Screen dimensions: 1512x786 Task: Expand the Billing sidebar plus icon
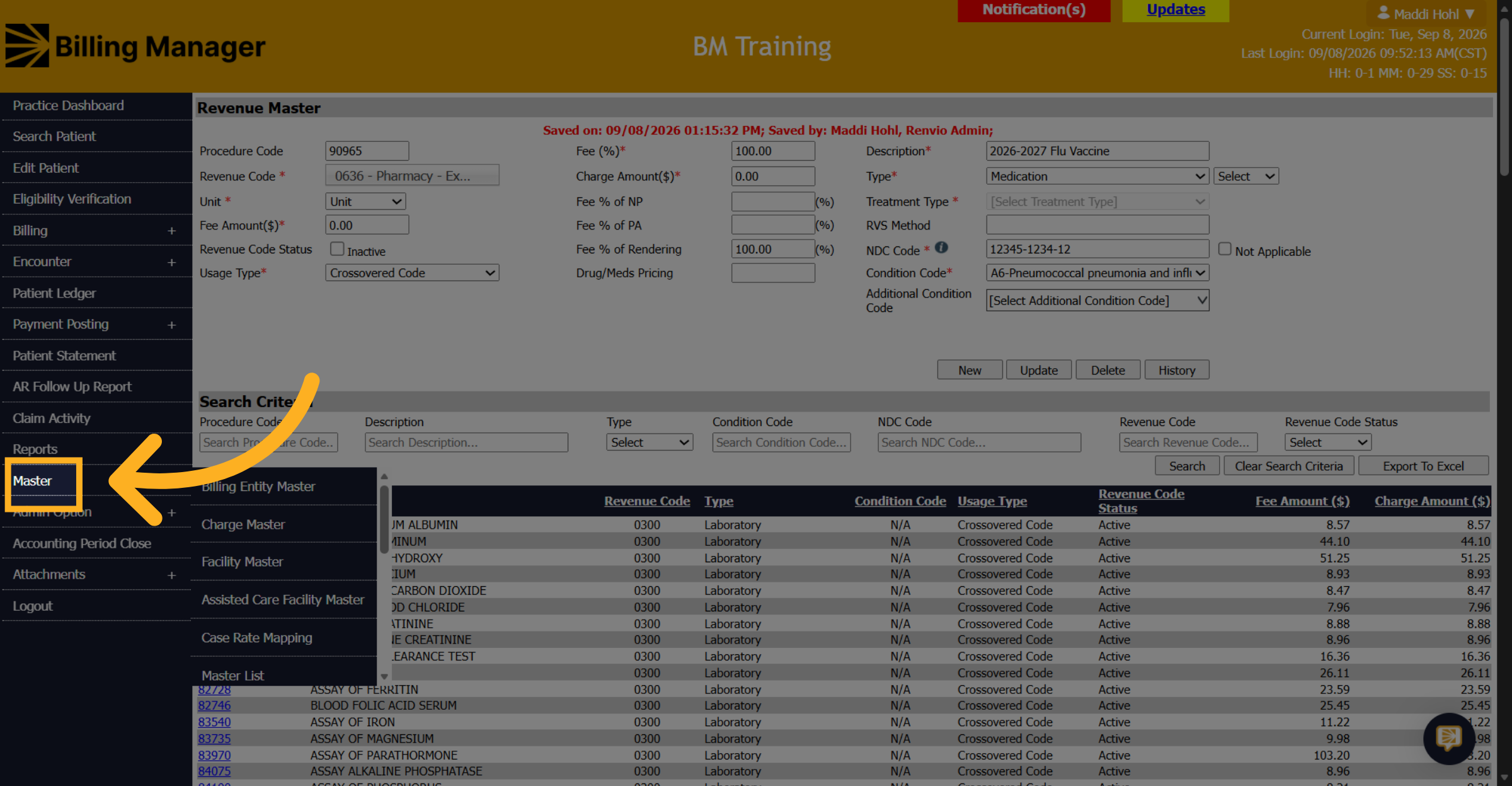pyautogui.click(x=171, y=231)
